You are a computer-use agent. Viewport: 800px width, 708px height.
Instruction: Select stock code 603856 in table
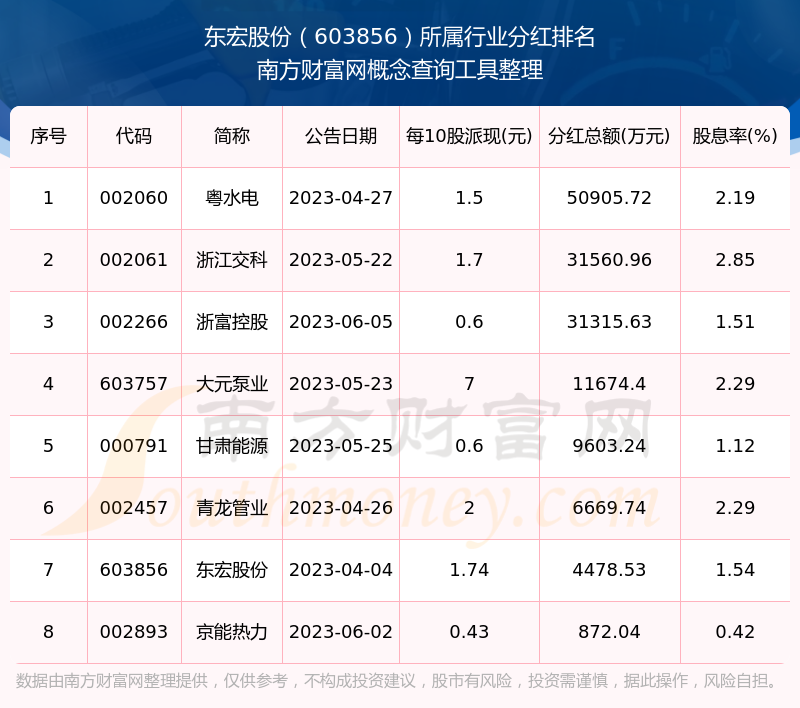134,570
